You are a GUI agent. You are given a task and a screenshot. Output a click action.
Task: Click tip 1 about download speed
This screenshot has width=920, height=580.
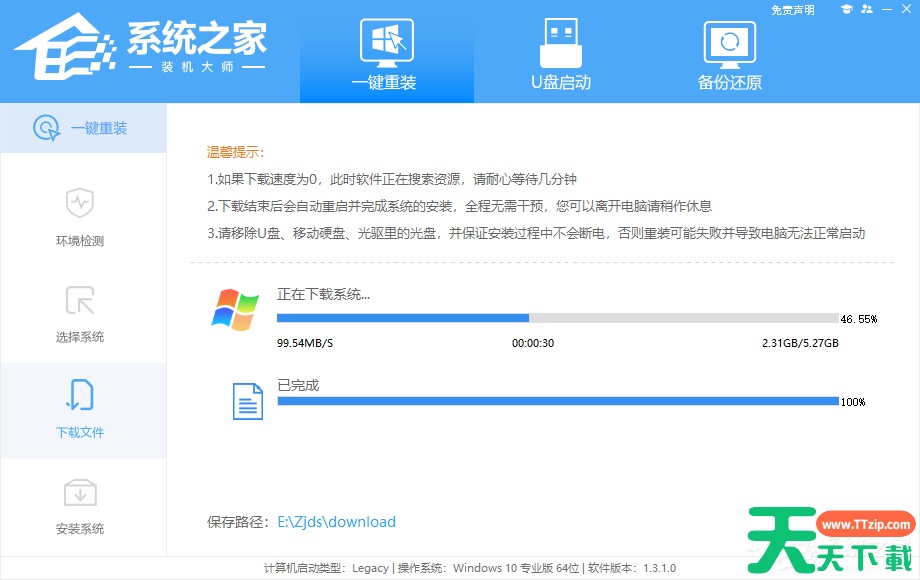pyautogui.click(x=392, y=179)
